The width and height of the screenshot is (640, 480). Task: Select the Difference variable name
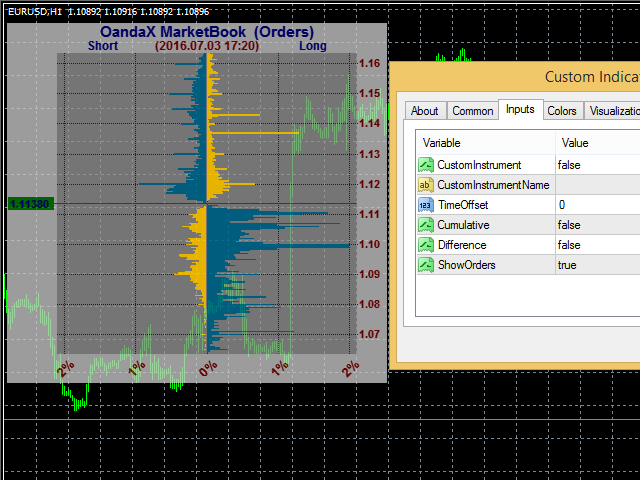point(462,245)
